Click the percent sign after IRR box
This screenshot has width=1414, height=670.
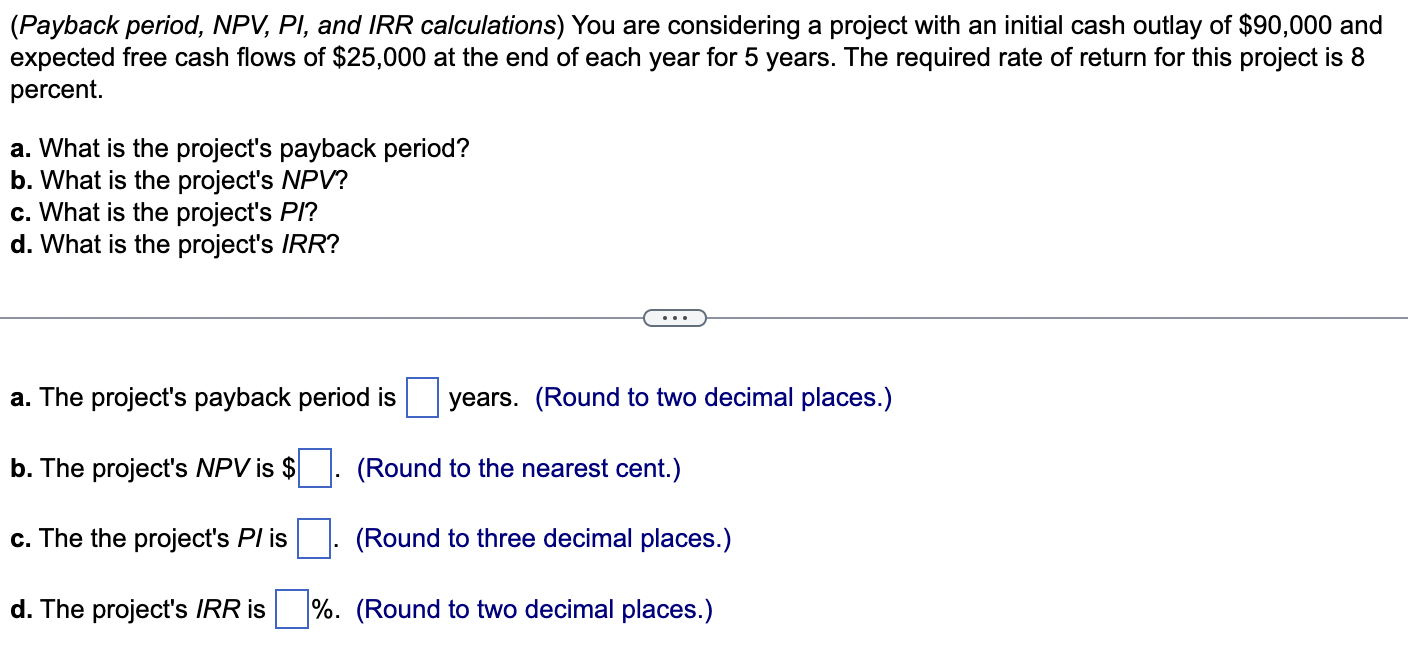pos(318,608)
